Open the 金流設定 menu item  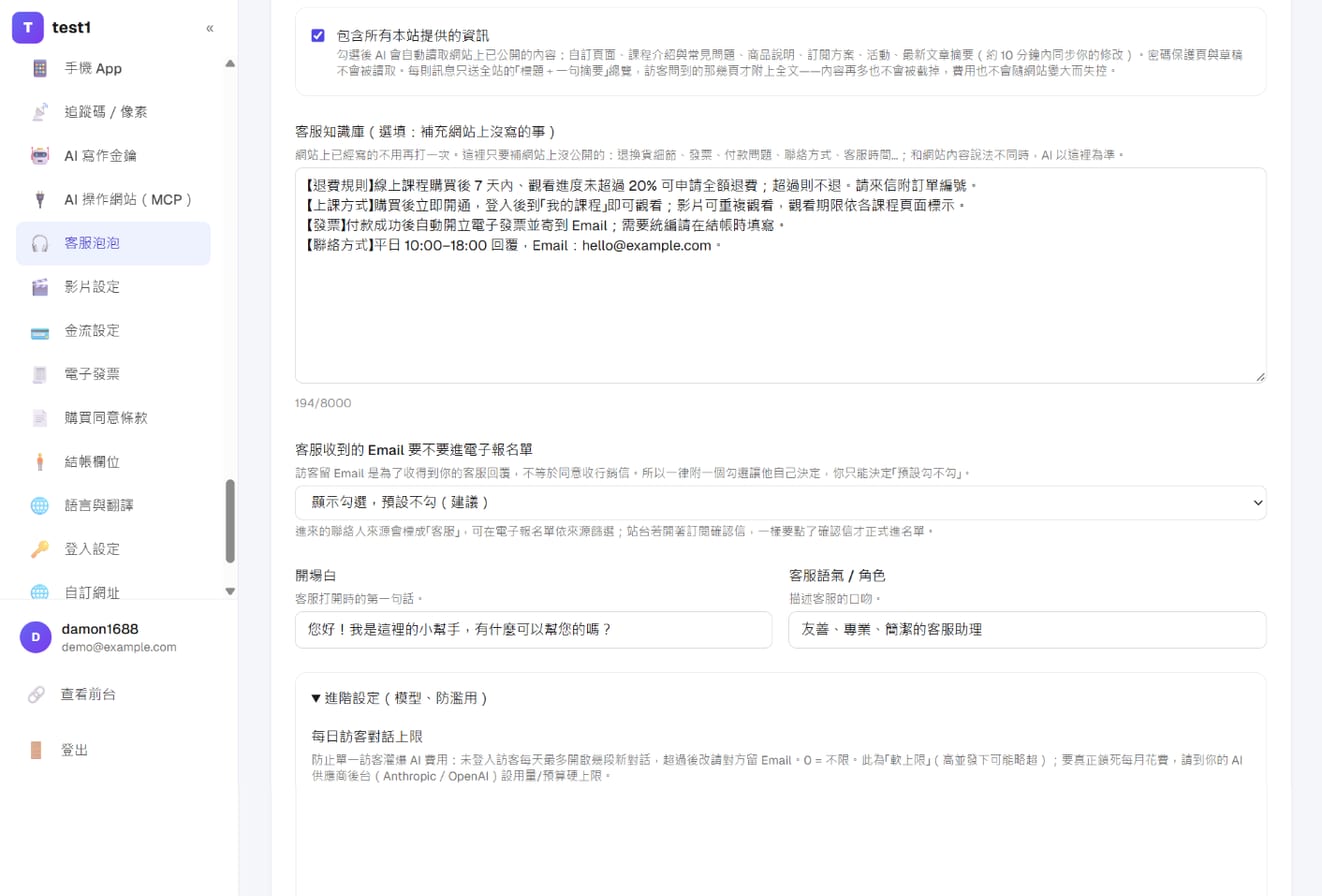tap(113, 330)
